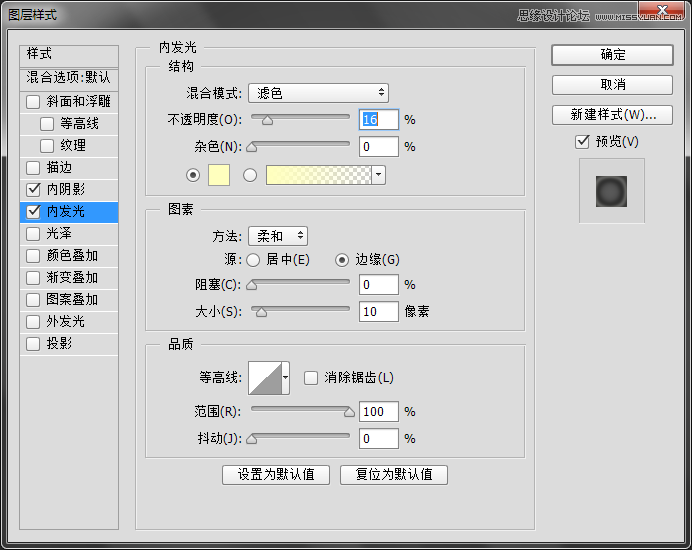Enable the 投影 checkbox

point(33,343)
